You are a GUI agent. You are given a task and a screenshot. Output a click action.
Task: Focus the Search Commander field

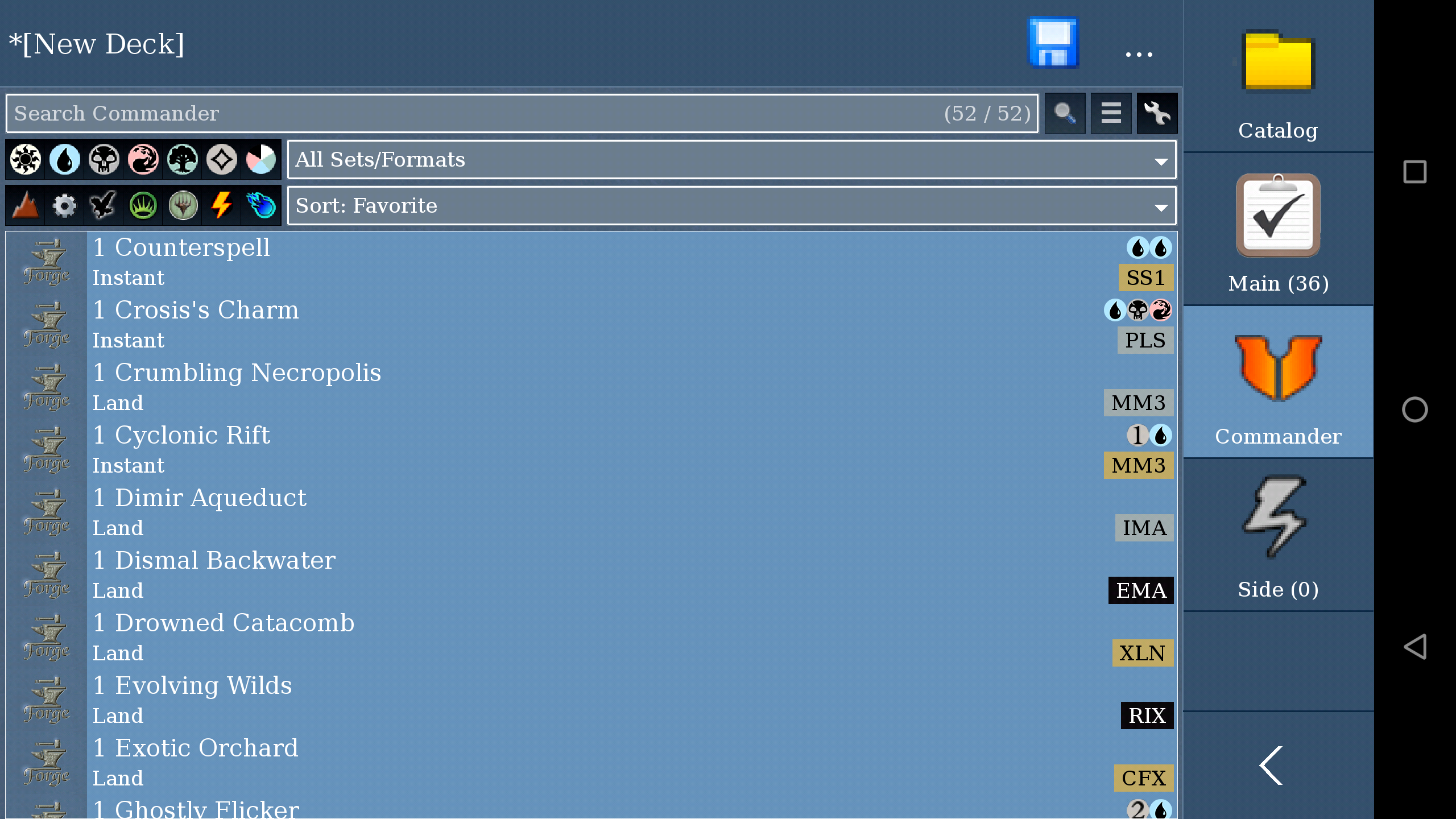click(x=522, y=113)
